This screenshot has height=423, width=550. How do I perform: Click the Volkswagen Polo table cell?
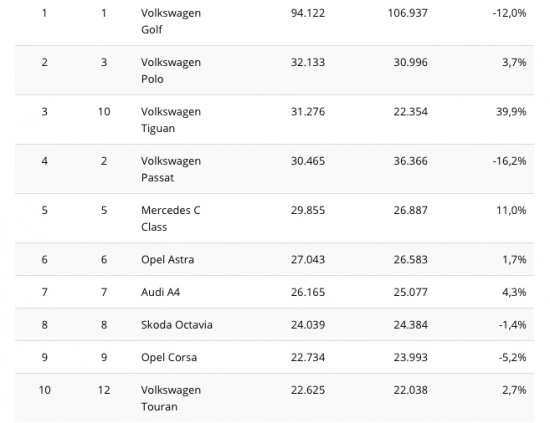(171, 70)
